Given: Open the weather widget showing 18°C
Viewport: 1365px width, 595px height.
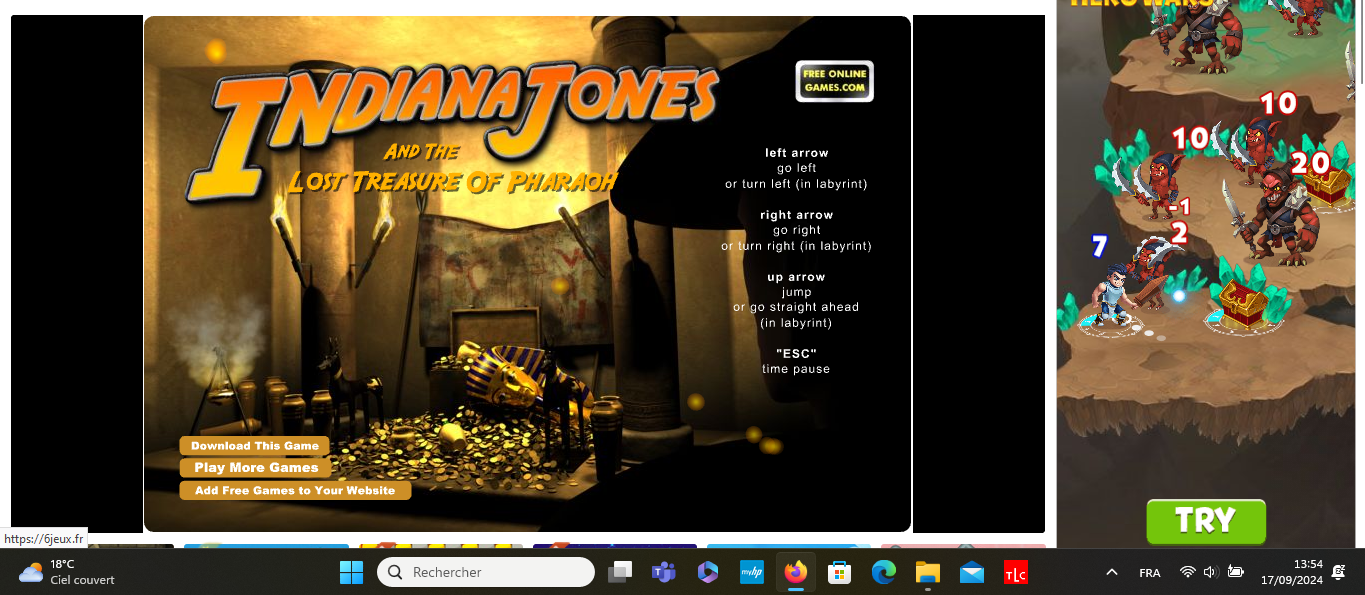Looking at the screenshot, I should click(x=67, y=572).
